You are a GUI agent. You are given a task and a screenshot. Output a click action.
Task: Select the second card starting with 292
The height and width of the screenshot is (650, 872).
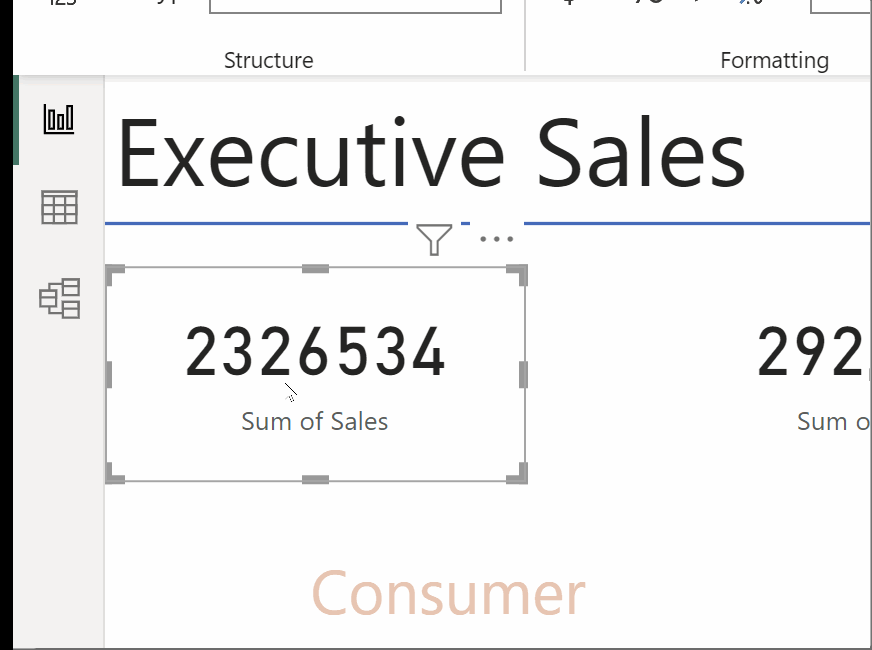tap(812, 353)
